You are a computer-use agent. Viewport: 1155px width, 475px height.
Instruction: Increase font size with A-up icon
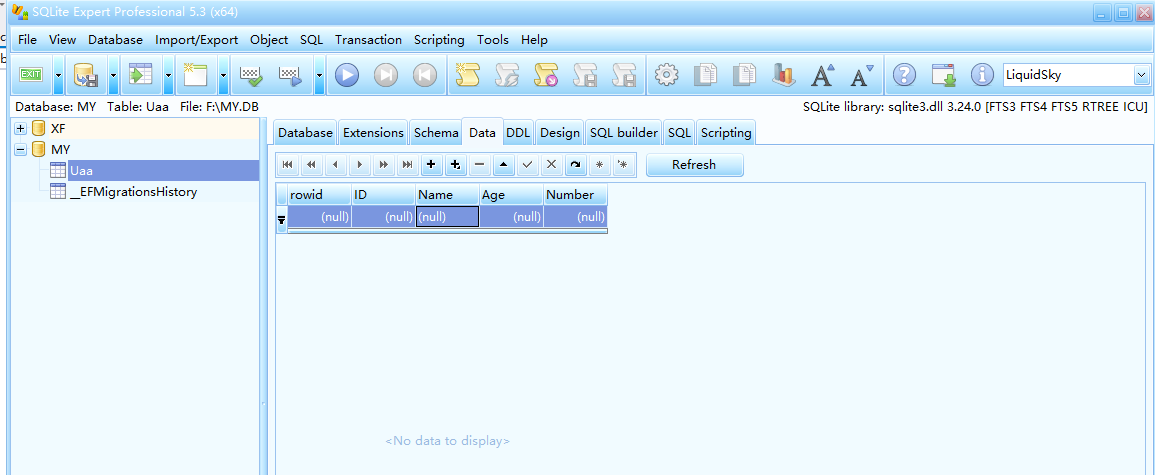point(823,74)
